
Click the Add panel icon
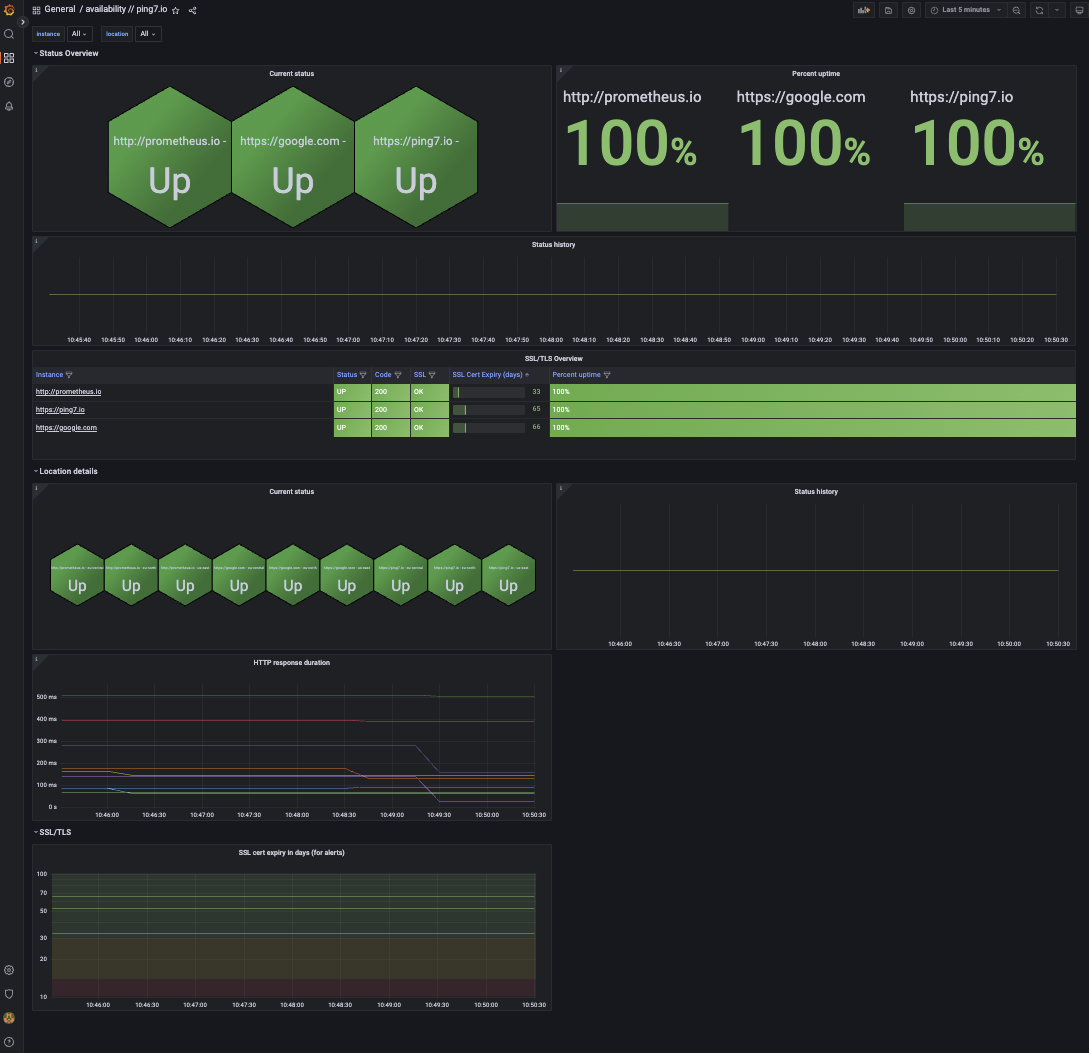click(863, 10)
